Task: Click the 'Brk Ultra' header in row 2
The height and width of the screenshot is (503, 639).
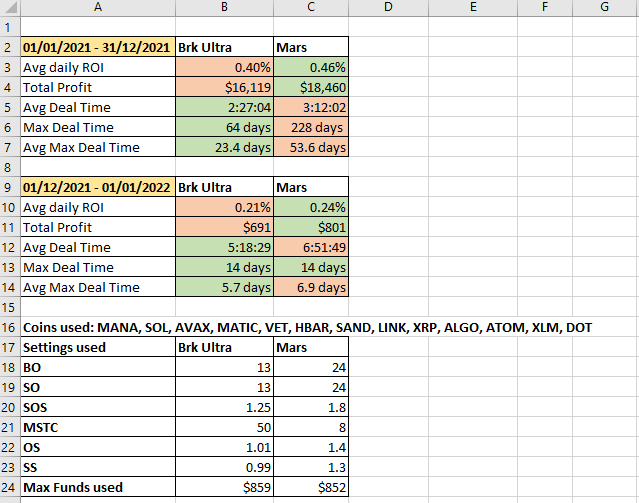Action: click(225, 47)
